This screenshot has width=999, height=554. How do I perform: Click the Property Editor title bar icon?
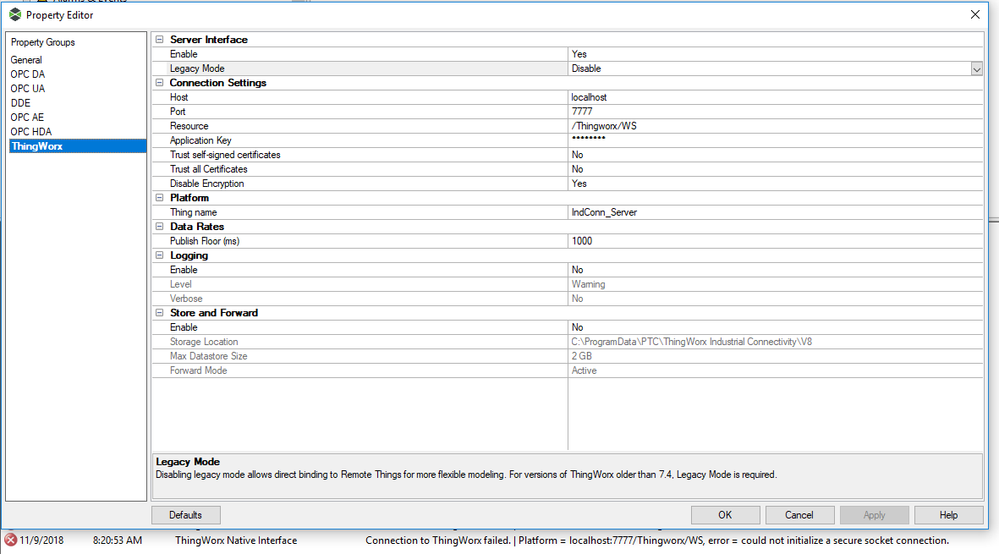click(14, 14)
